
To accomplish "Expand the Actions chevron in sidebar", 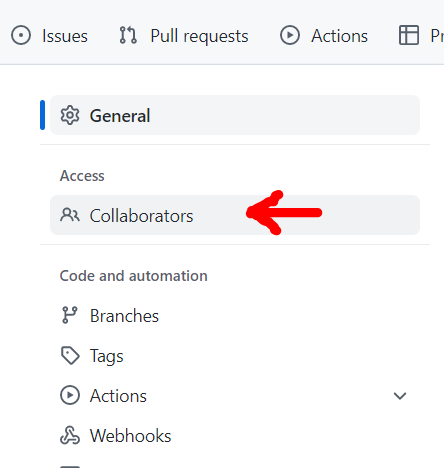I will (x=400, y=396).
